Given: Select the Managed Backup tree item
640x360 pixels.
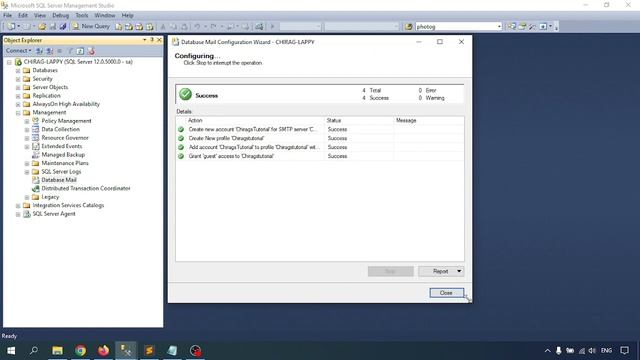Looking at the screenshot, I should tap(63, 155).
